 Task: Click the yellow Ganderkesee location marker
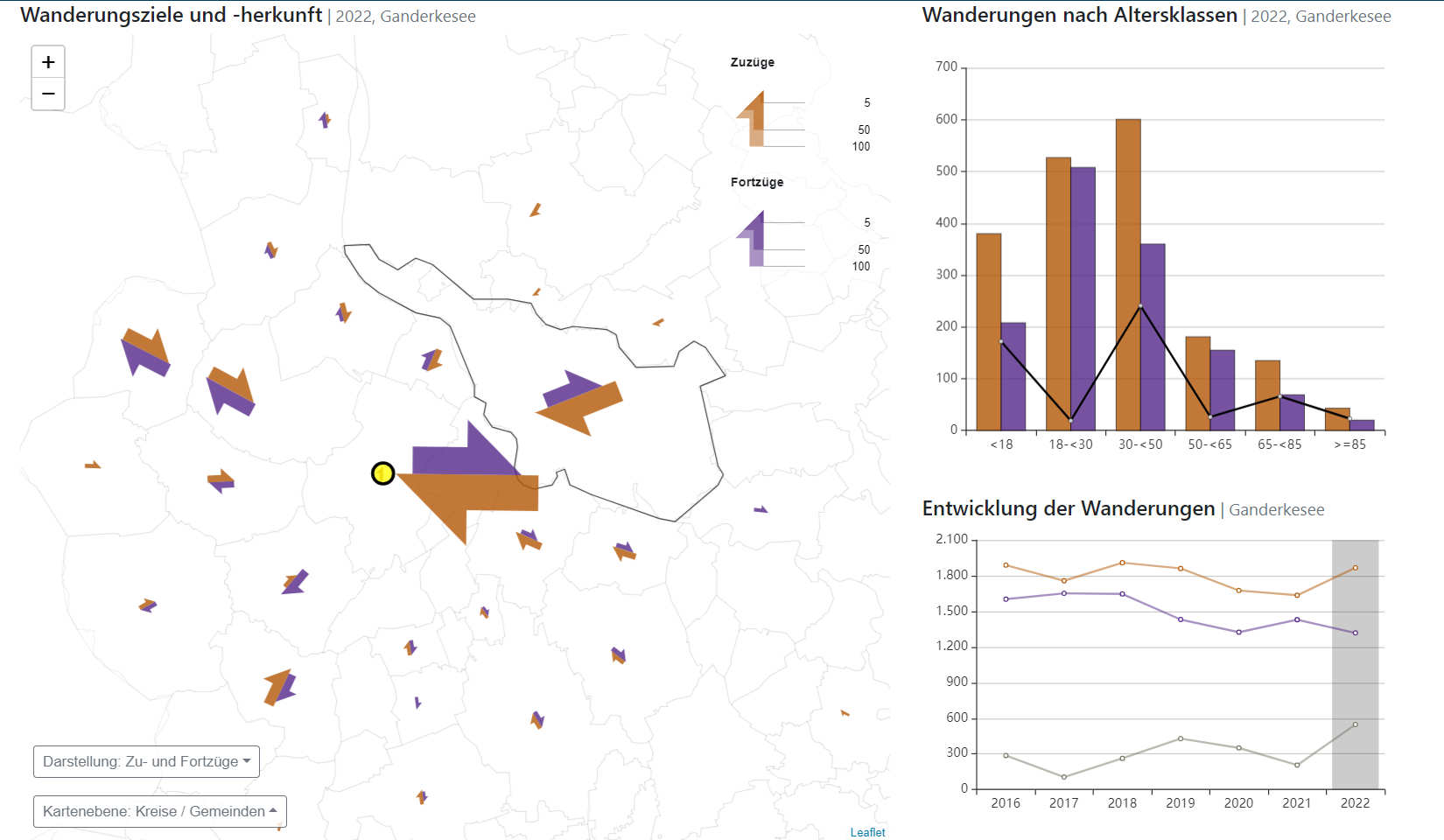pos(382,473)
